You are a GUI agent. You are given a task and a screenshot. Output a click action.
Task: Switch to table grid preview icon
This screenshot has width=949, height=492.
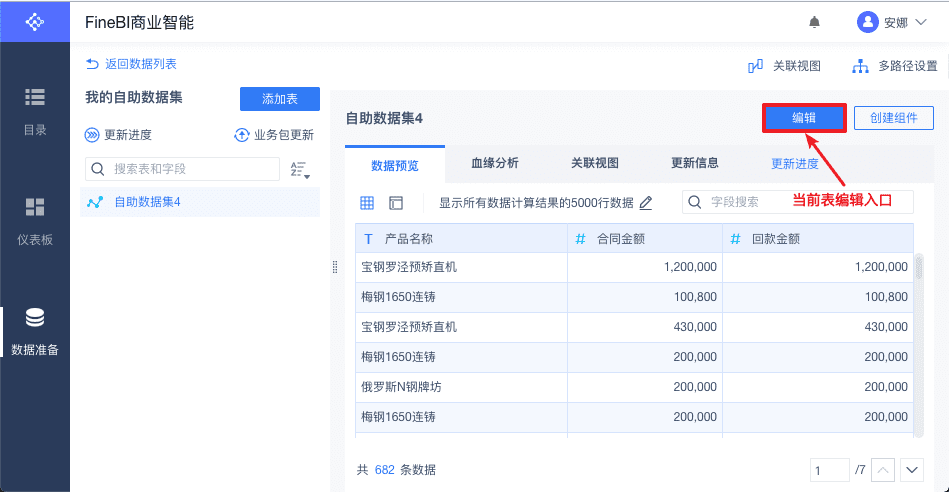coord(367,203)
